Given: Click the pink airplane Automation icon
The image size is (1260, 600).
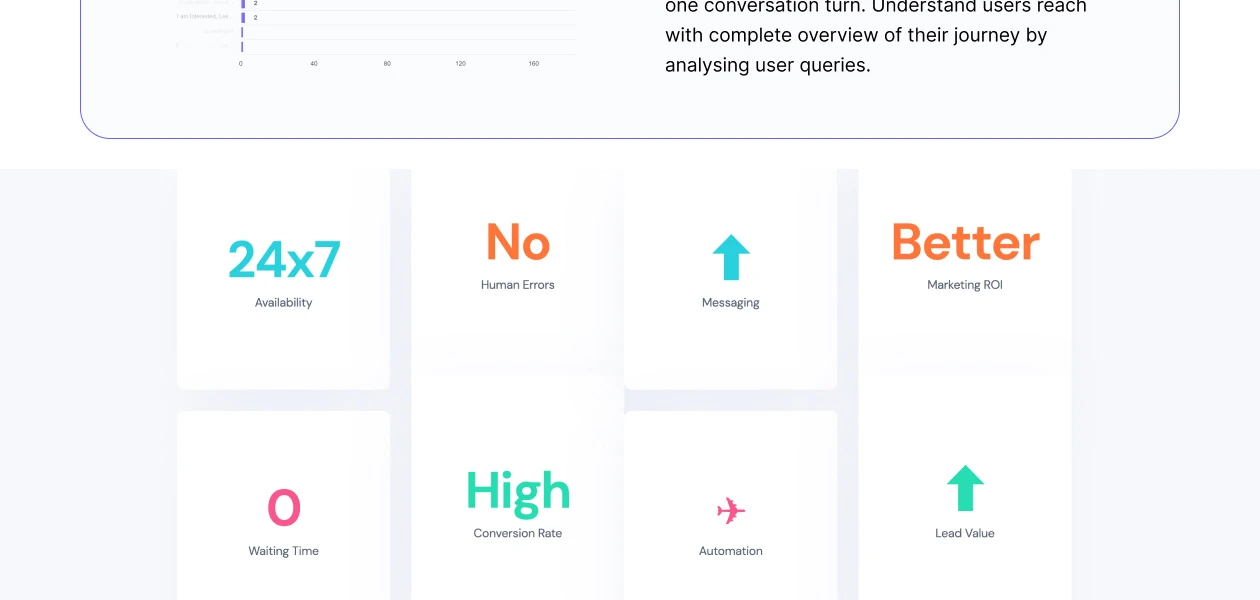Looking at the screenshot, I should (731, 511).
